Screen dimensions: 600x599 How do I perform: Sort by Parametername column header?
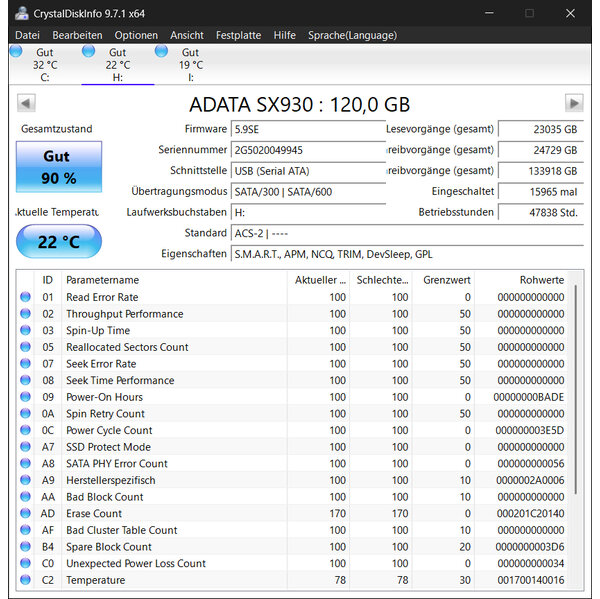point(102,280)
